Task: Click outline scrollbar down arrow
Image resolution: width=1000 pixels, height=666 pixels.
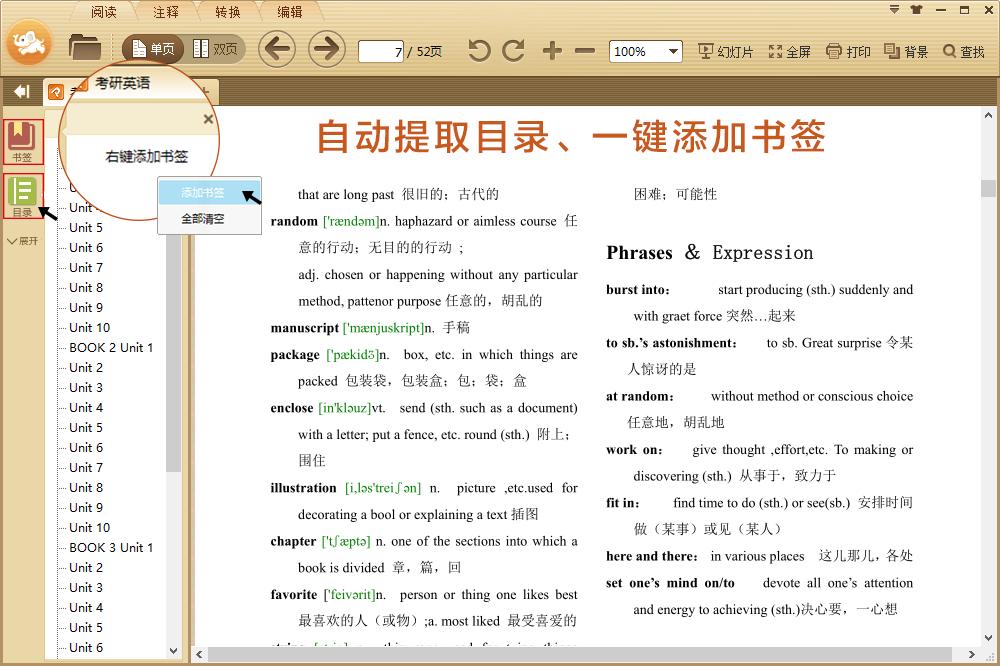Action: point(173,651)
